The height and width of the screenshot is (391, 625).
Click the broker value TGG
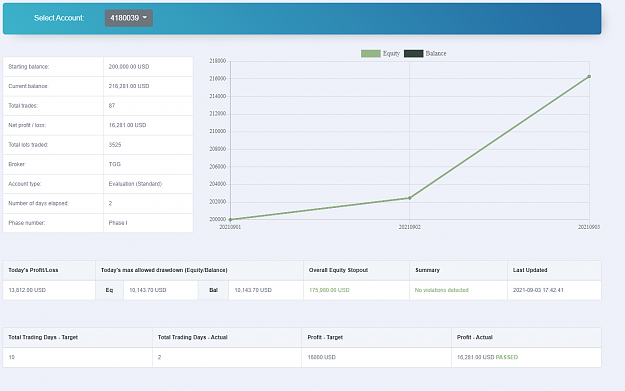coord(114,164)
